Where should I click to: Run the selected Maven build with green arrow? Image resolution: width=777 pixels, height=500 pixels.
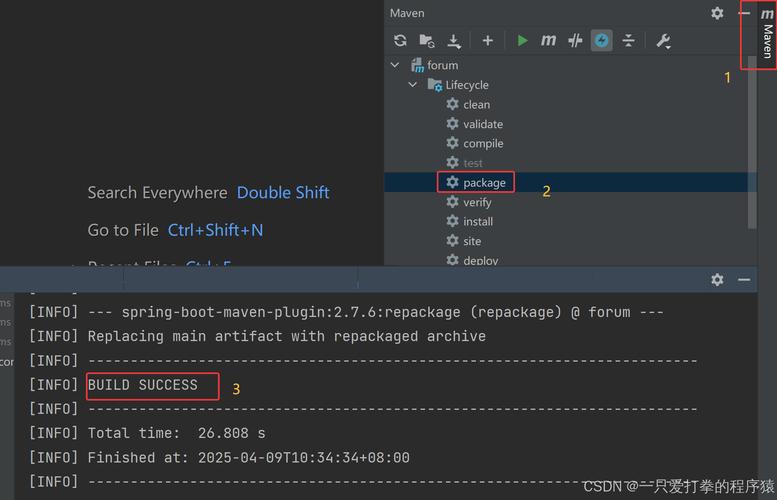(522, 41)
